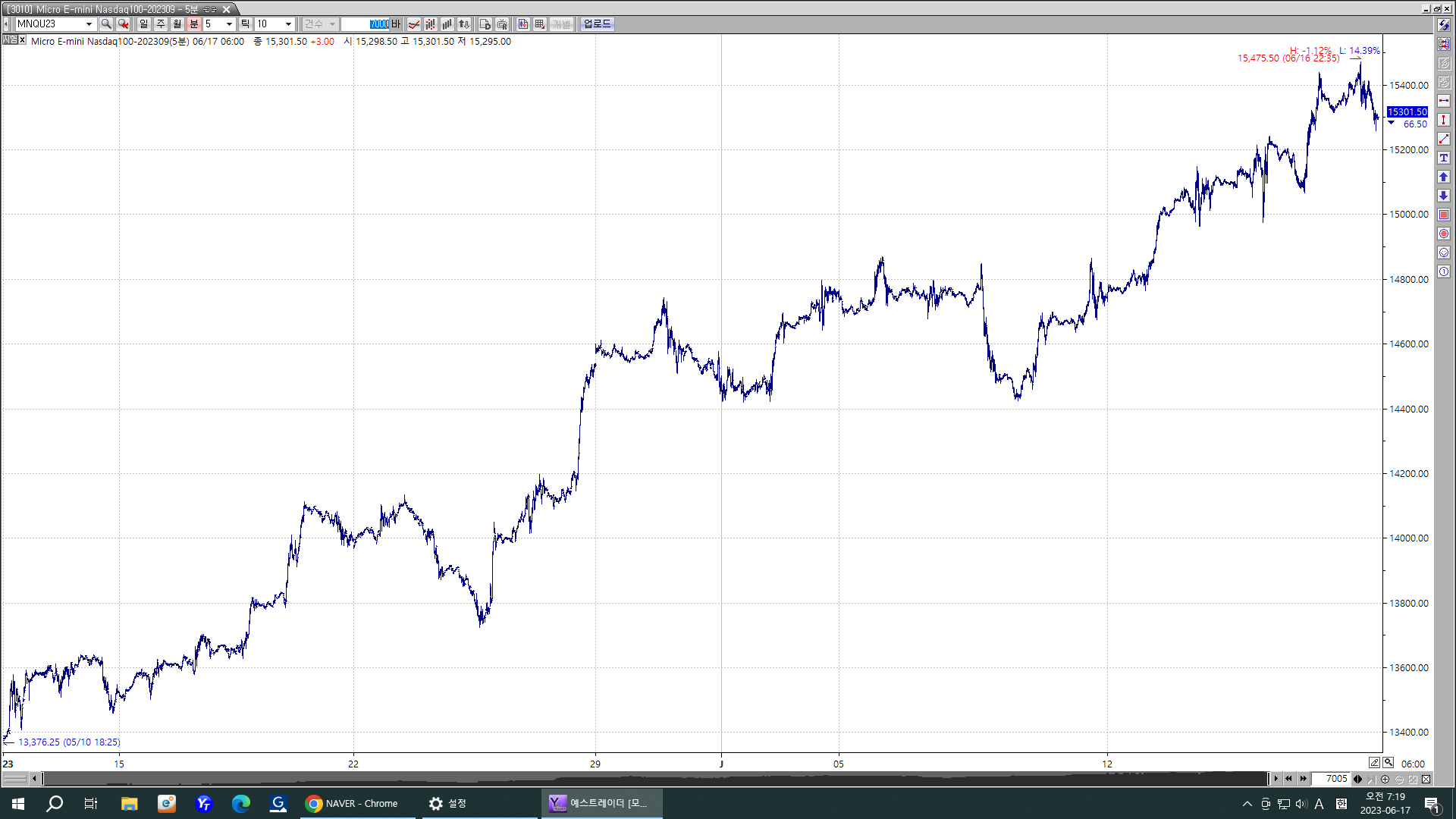Toggle the minute (분) period button
The height and width of the screenshot is (819, 1456).
(x=193, y=24)
